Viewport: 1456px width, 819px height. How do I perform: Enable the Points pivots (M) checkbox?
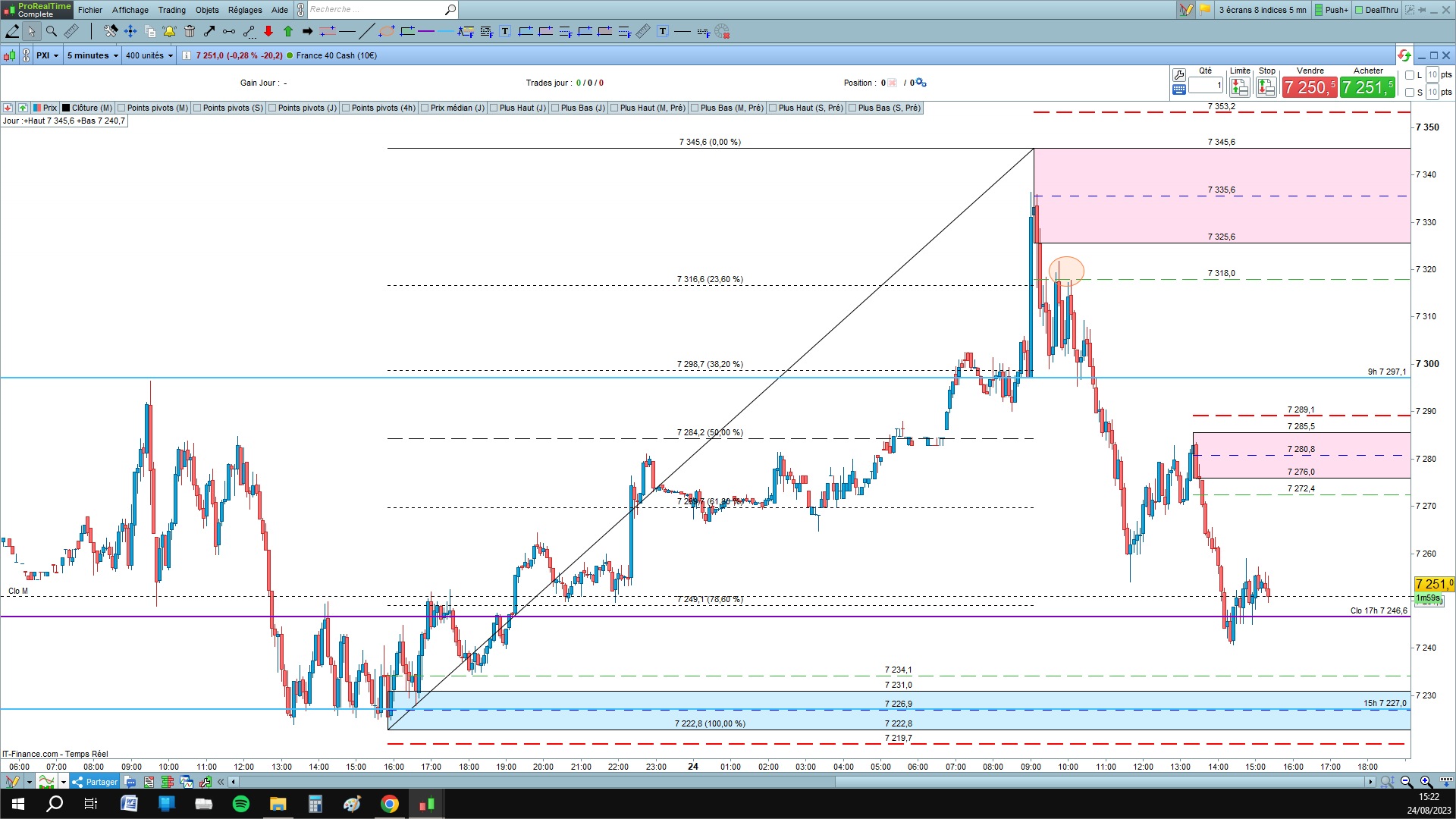click(x=122, y=108)
